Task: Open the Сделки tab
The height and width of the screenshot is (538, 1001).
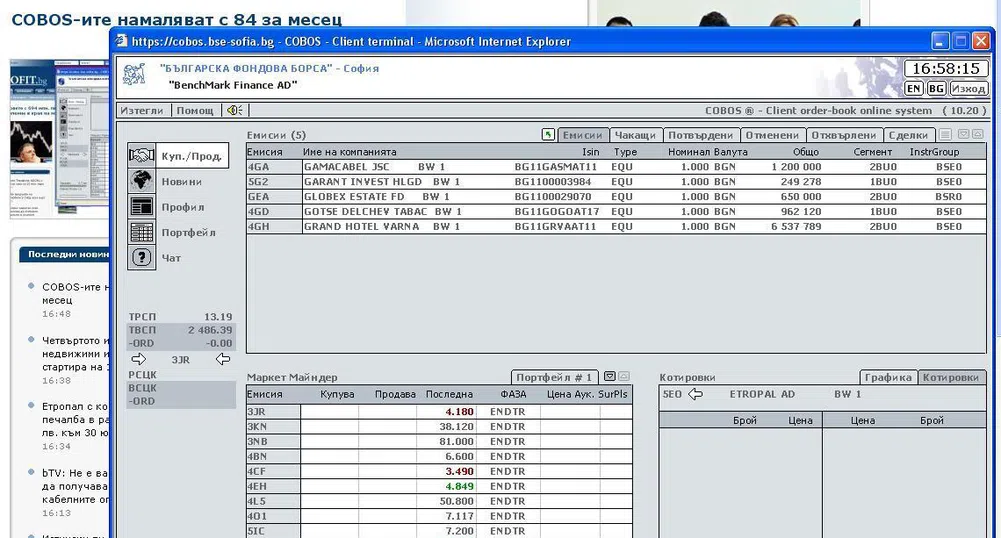Action: coord(907,135)
